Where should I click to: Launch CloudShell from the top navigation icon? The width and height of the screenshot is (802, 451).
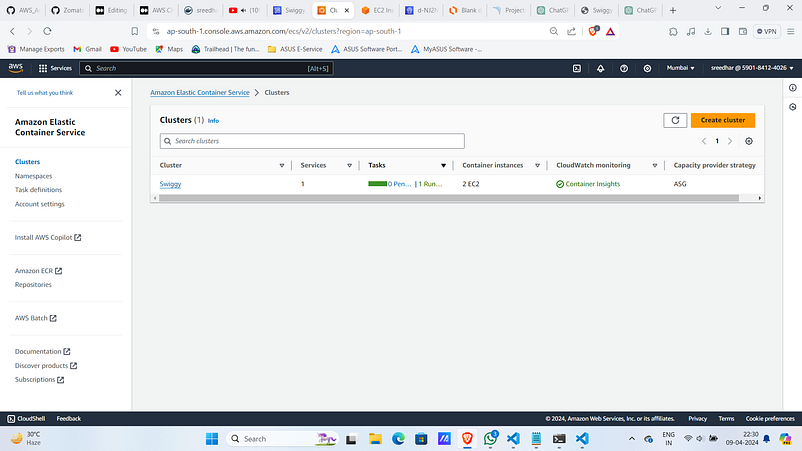[x=576, y=68]
